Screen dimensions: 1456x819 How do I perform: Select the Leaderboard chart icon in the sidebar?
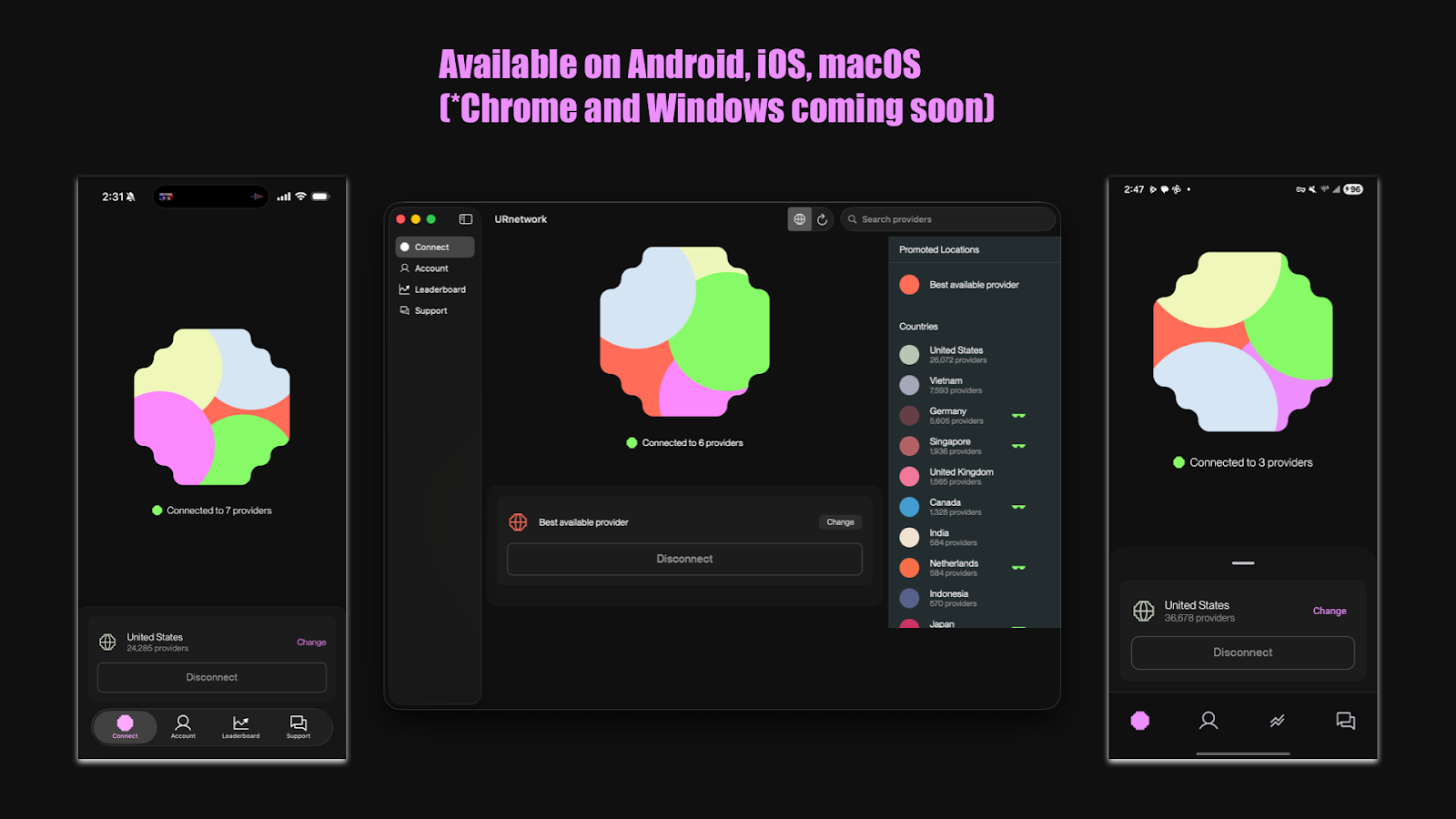point(404,288)
